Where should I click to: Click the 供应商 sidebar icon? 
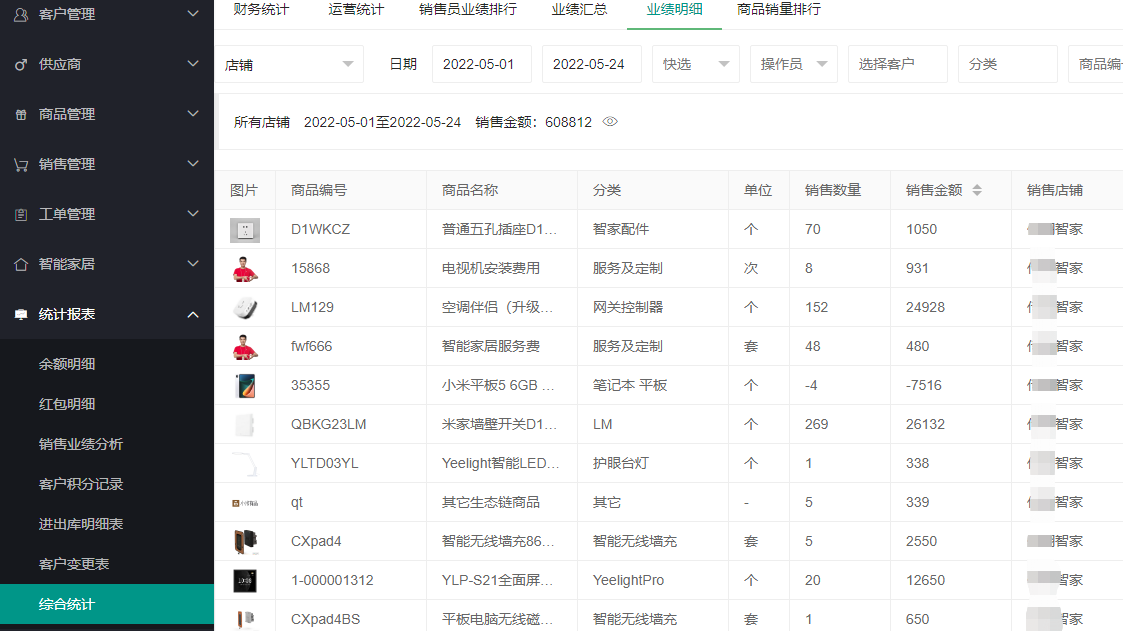tap(21, 64)
